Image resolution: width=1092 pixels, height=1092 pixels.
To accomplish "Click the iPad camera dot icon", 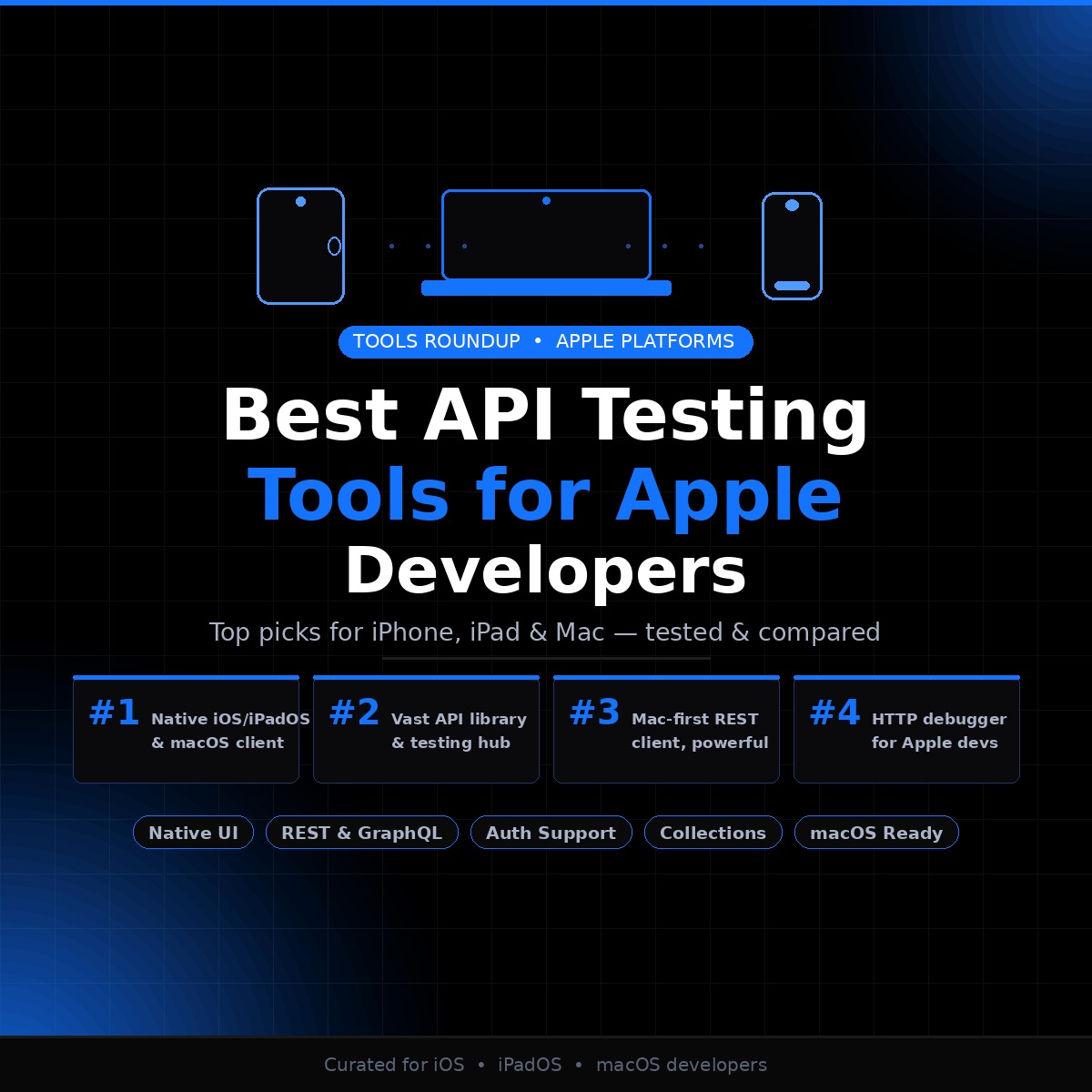I will tap(300, 201).
